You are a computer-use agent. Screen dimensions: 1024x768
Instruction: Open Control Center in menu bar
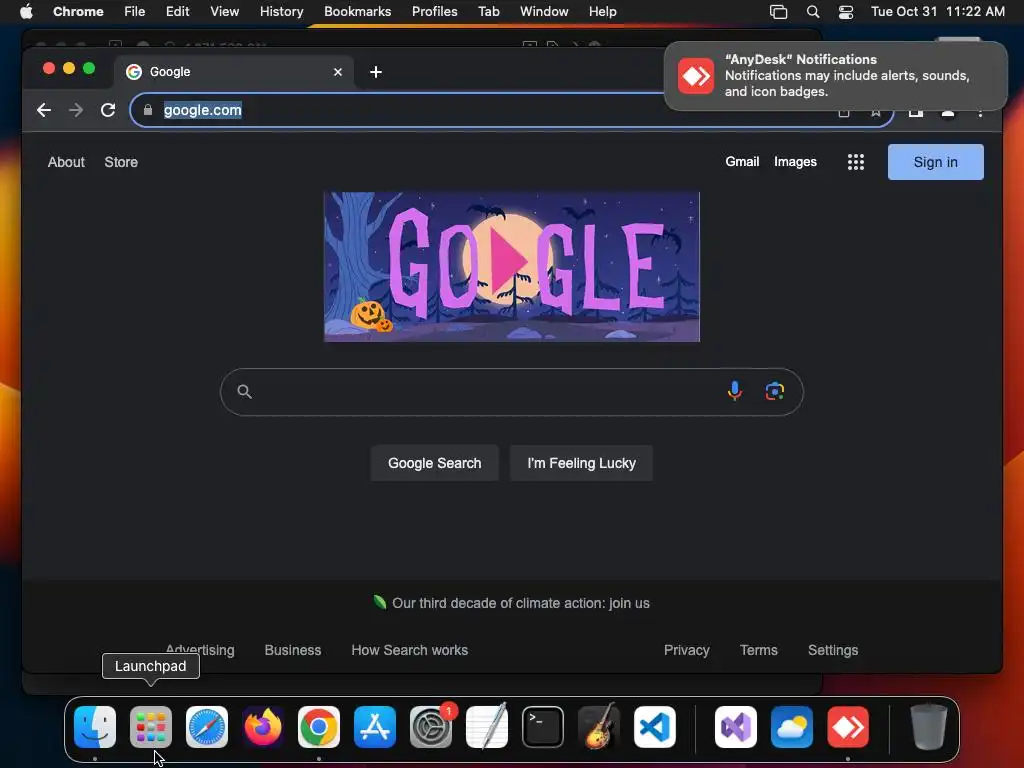coord(846,12)
